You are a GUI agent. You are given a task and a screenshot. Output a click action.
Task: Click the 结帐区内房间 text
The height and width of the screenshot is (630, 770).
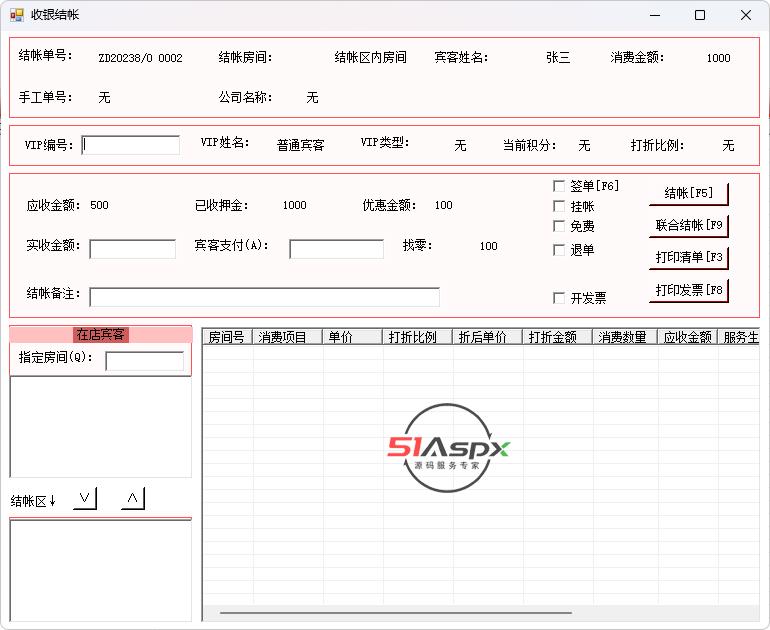tap(371, 57)
